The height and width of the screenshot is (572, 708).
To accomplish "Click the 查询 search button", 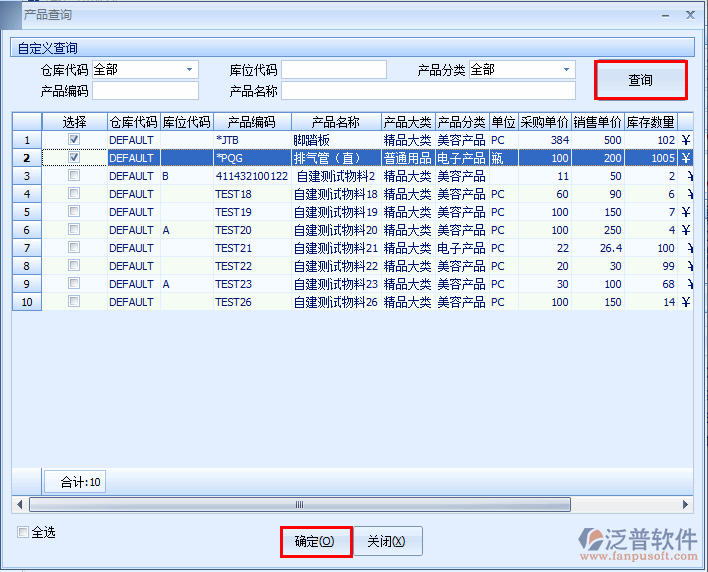I will tap(640, 80).
